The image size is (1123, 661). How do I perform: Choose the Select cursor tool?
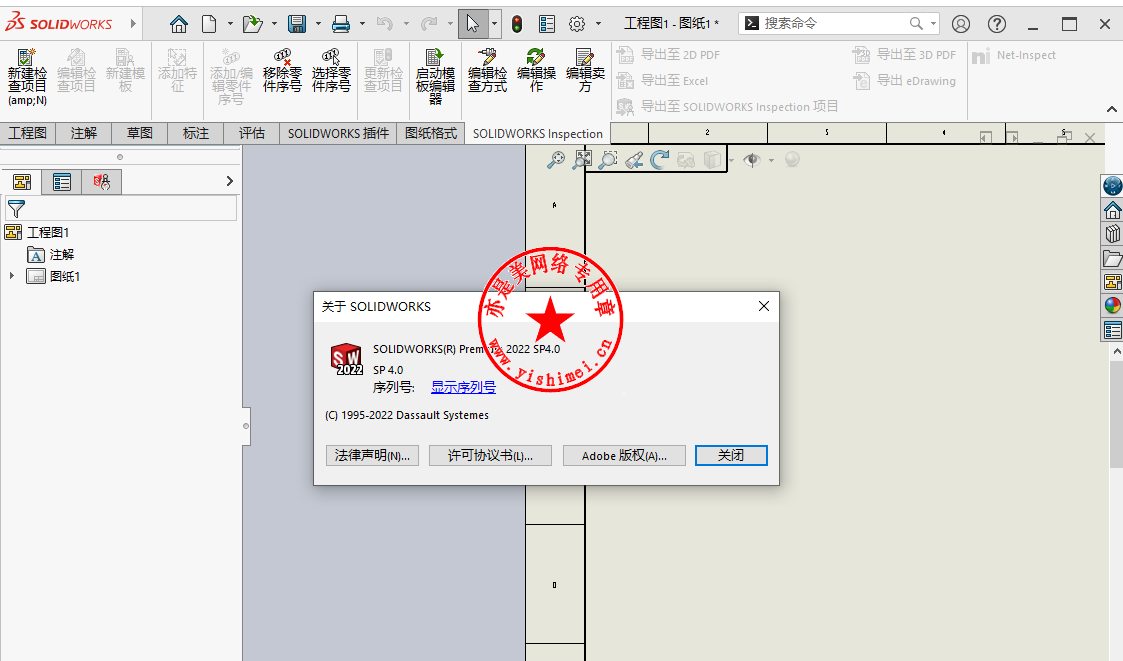click(473, 24)
